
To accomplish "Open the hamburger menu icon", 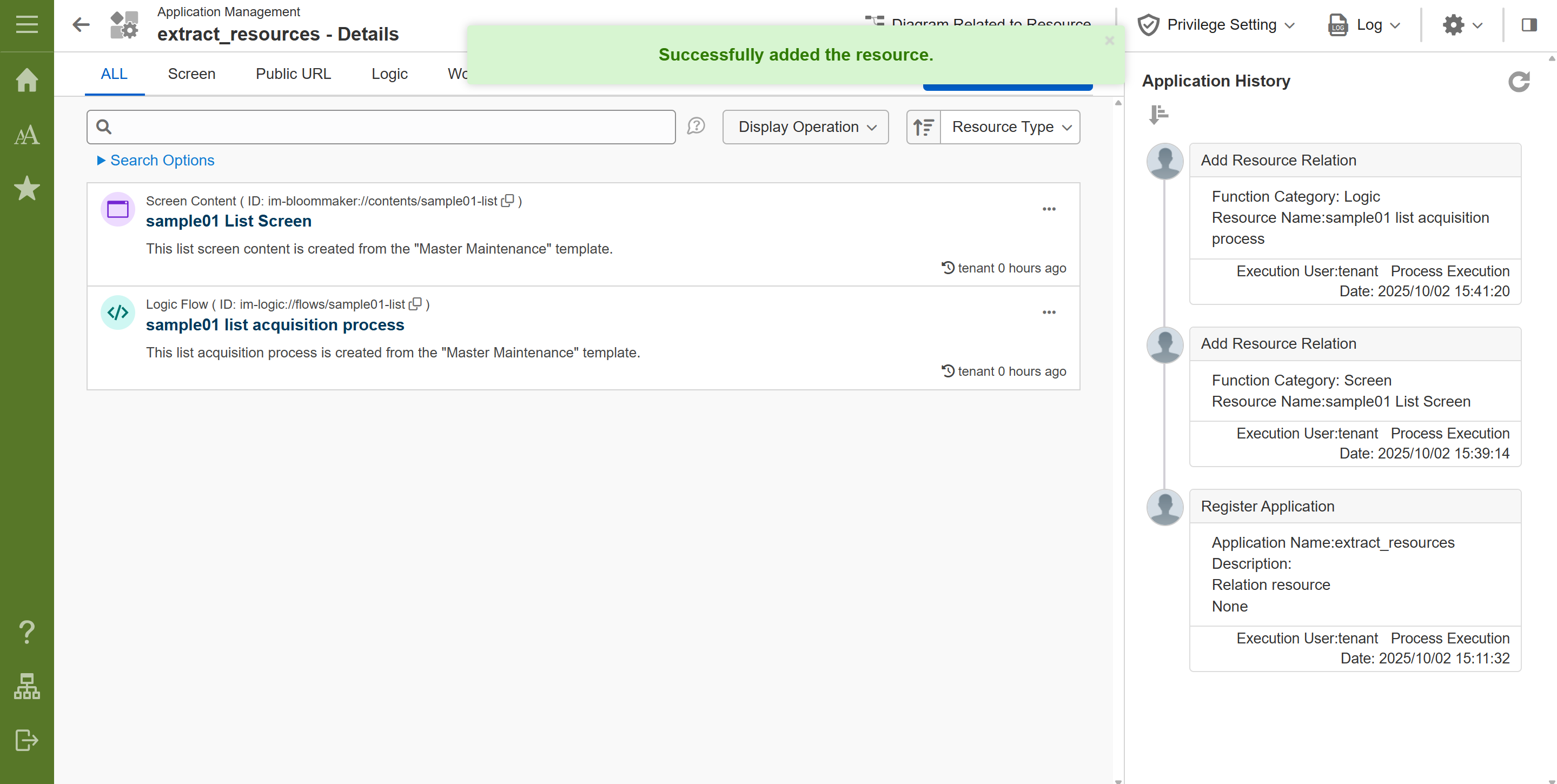I will [x=26, y=25].
